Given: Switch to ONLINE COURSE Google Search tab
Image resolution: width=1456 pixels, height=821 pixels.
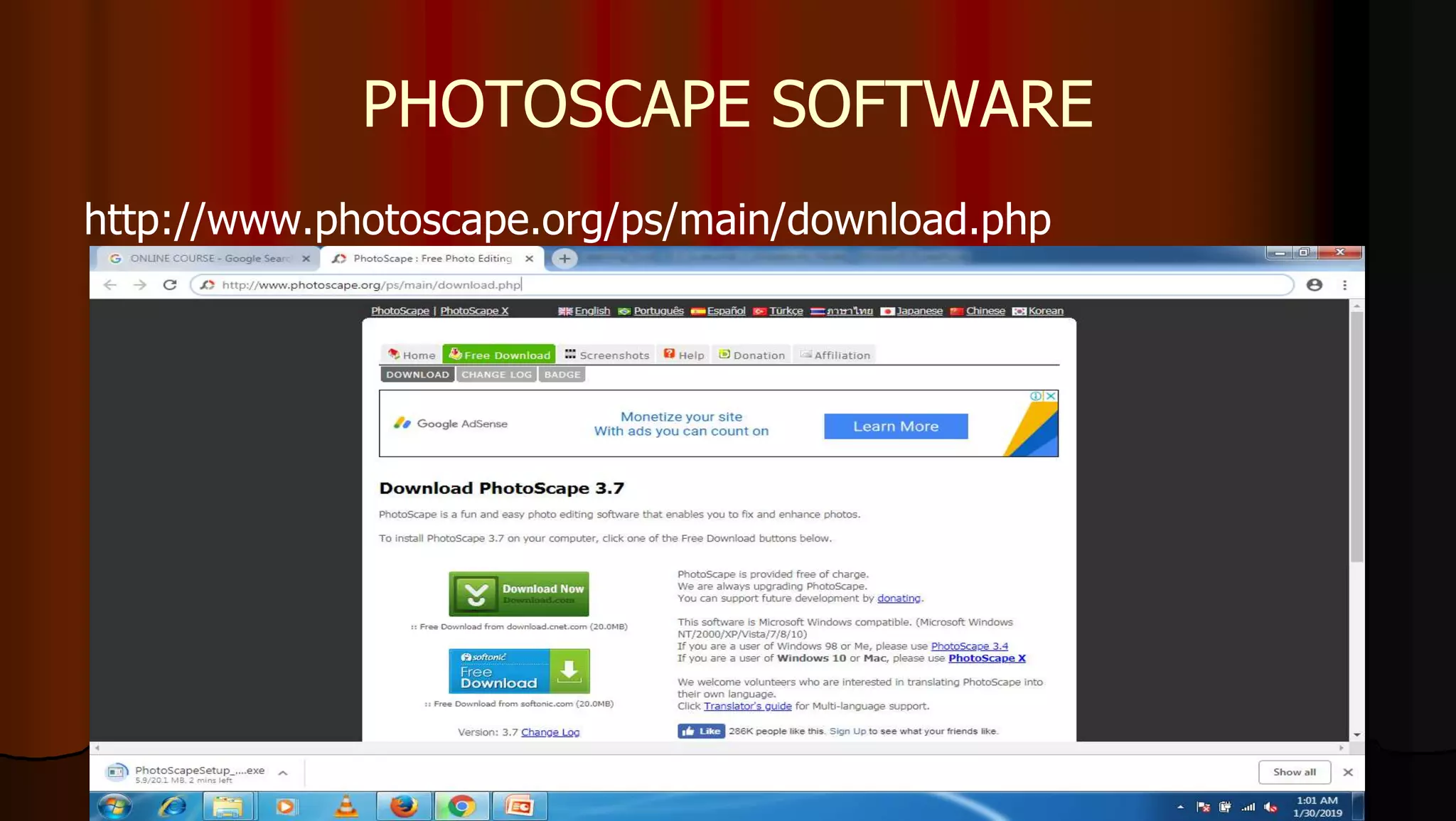Looking at the screenshot, I should point(210,259).
